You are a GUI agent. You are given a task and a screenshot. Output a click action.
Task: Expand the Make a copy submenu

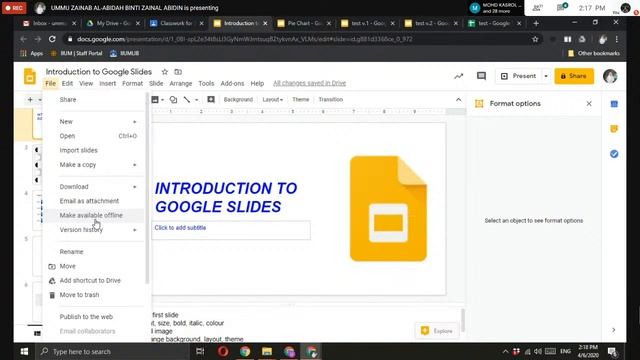[135, 165]
